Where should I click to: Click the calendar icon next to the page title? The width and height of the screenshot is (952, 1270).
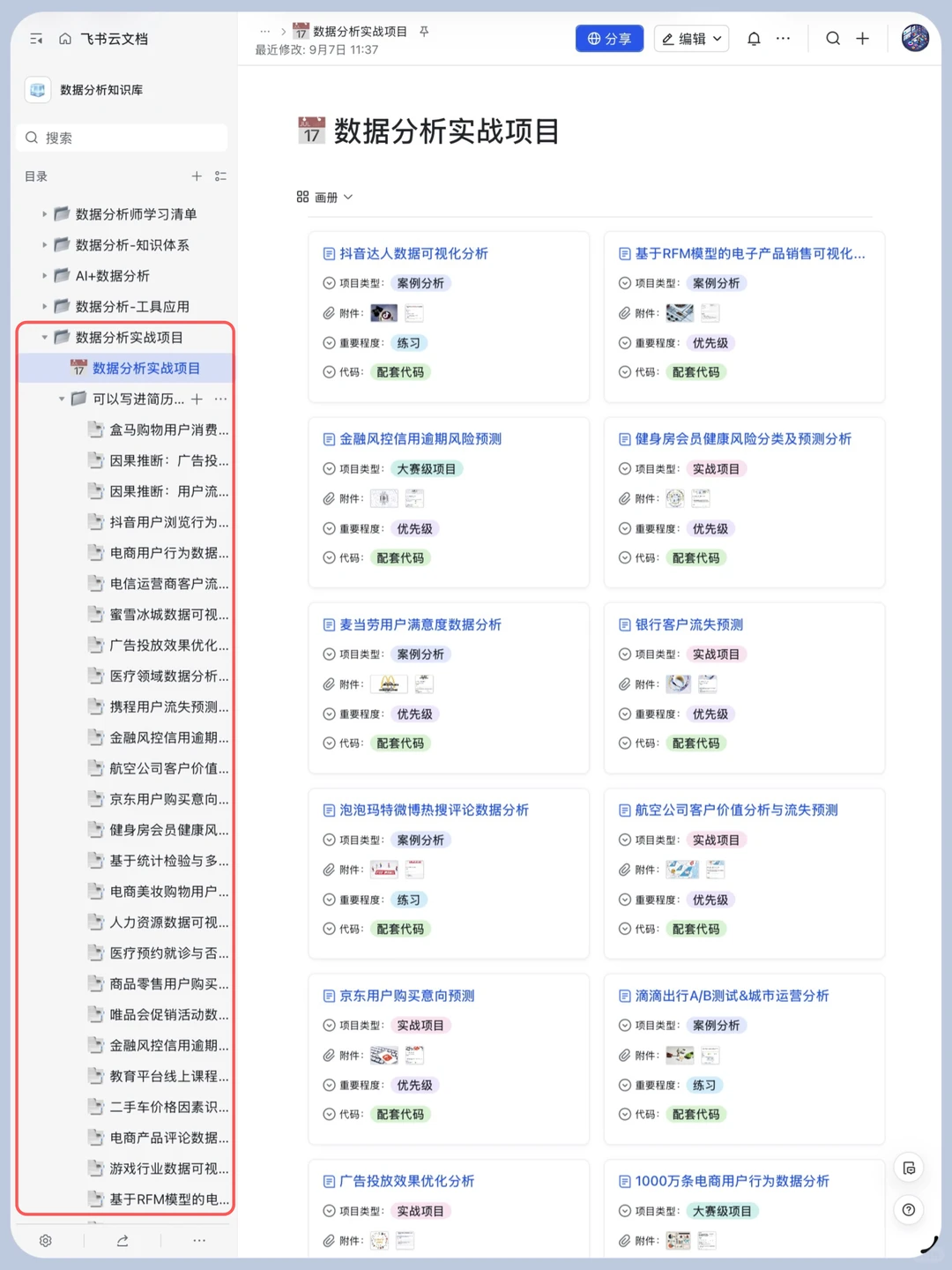coord(311,131)
